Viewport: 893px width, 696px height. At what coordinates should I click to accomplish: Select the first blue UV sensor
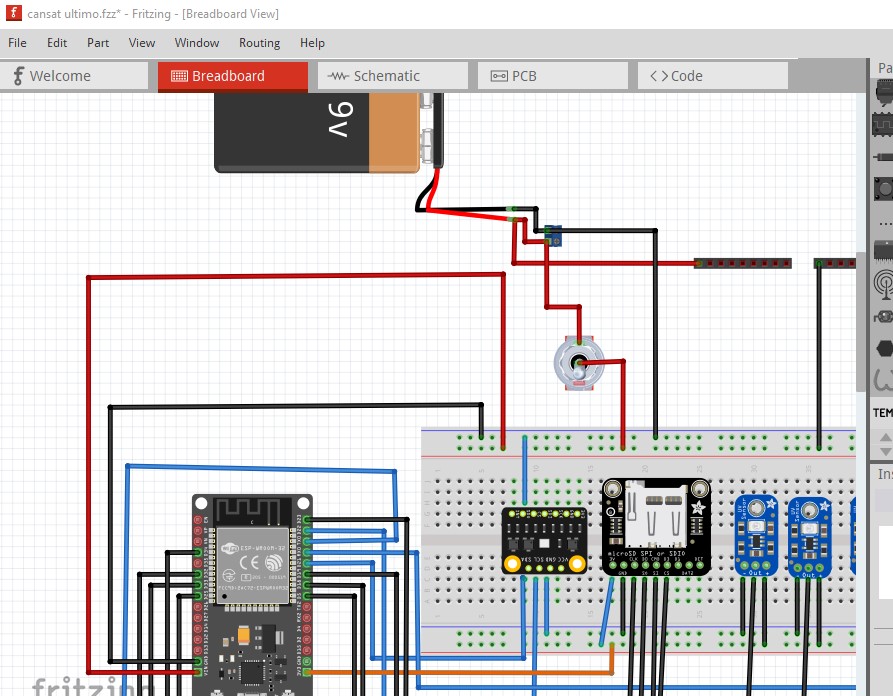pyautogui.click(x=756, y=537)
